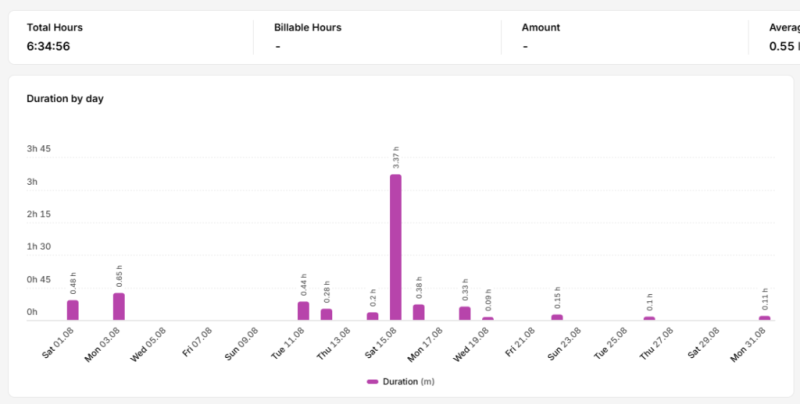Click the 0.15 h bar
Screen dimensions: 800x404
click(557, 317)
